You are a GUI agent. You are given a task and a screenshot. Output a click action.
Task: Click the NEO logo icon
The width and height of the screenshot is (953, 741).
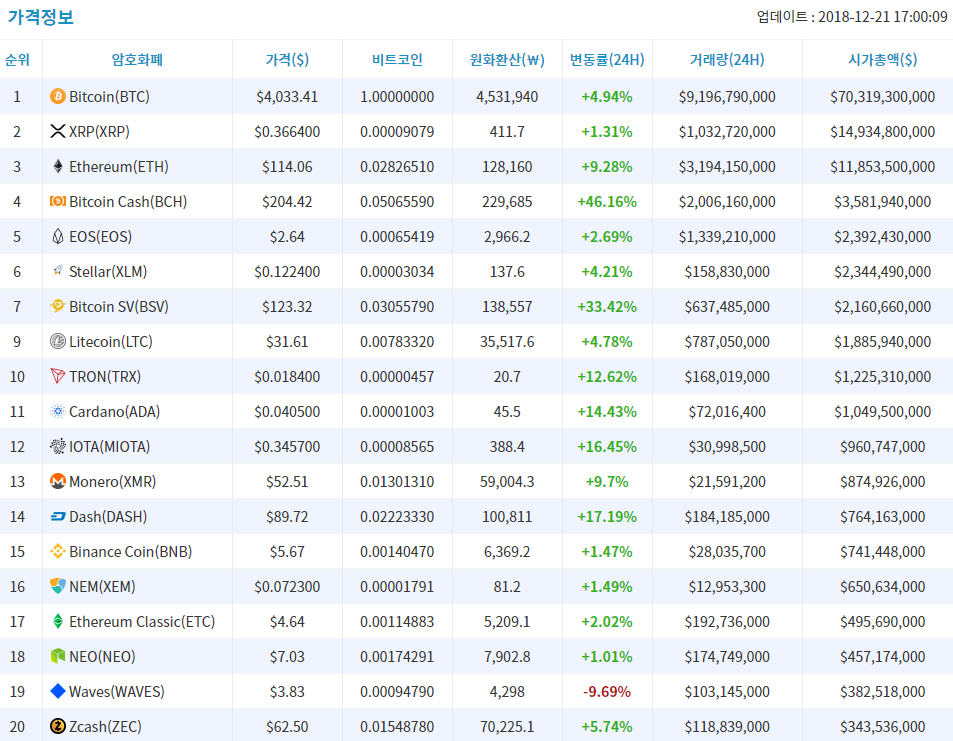[x=58, y=657]
